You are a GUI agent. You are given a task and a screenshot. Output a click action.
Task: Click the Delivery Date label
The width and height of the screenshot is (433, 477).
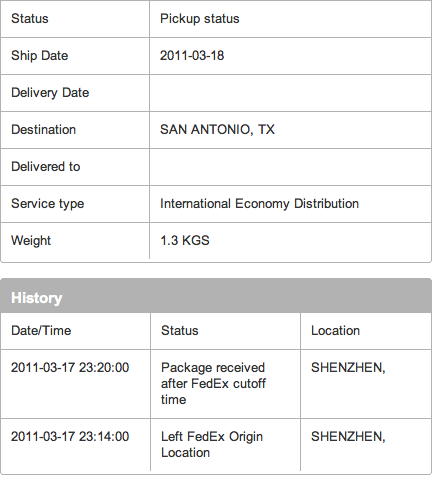click(x=50, y=93)
